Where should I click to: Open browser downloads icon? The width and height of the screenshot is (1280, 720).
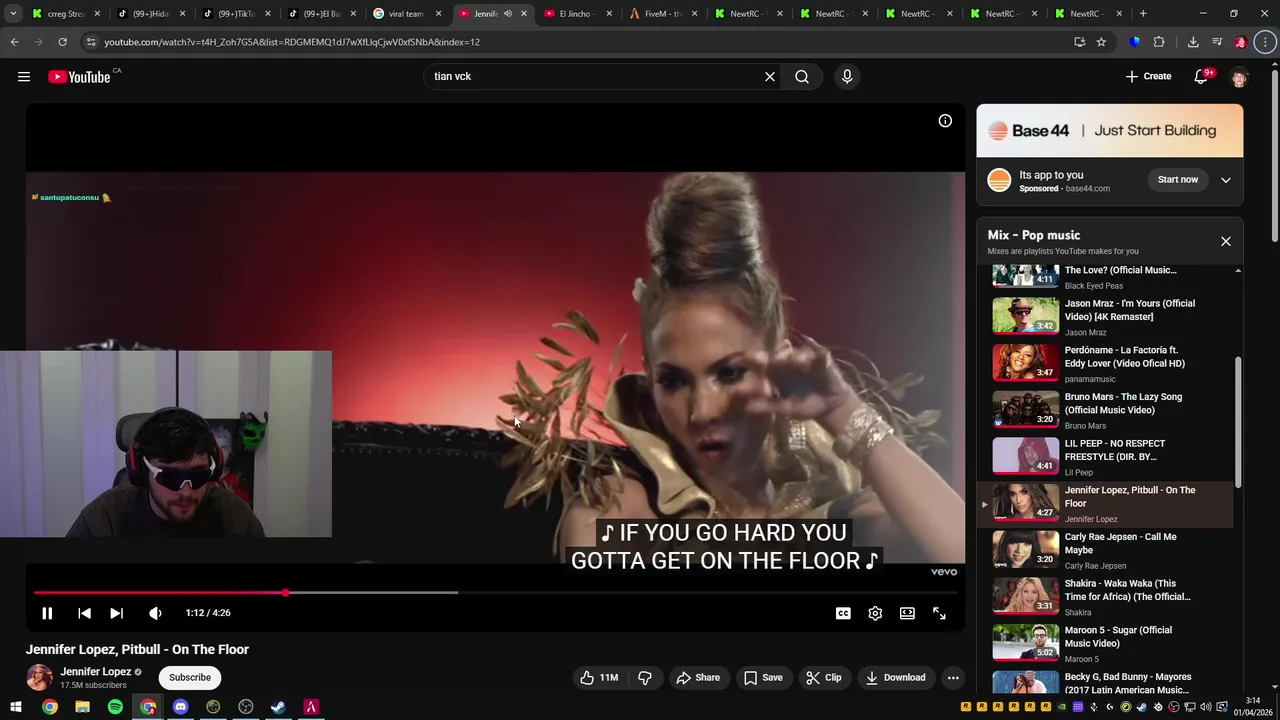pos(1193,42)
